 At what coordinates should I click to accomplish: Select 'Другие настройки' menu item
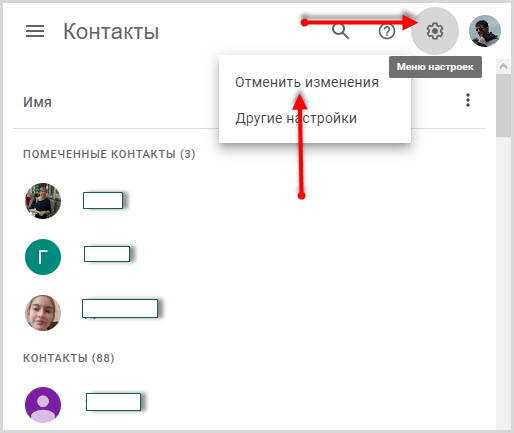click(296, 118)
